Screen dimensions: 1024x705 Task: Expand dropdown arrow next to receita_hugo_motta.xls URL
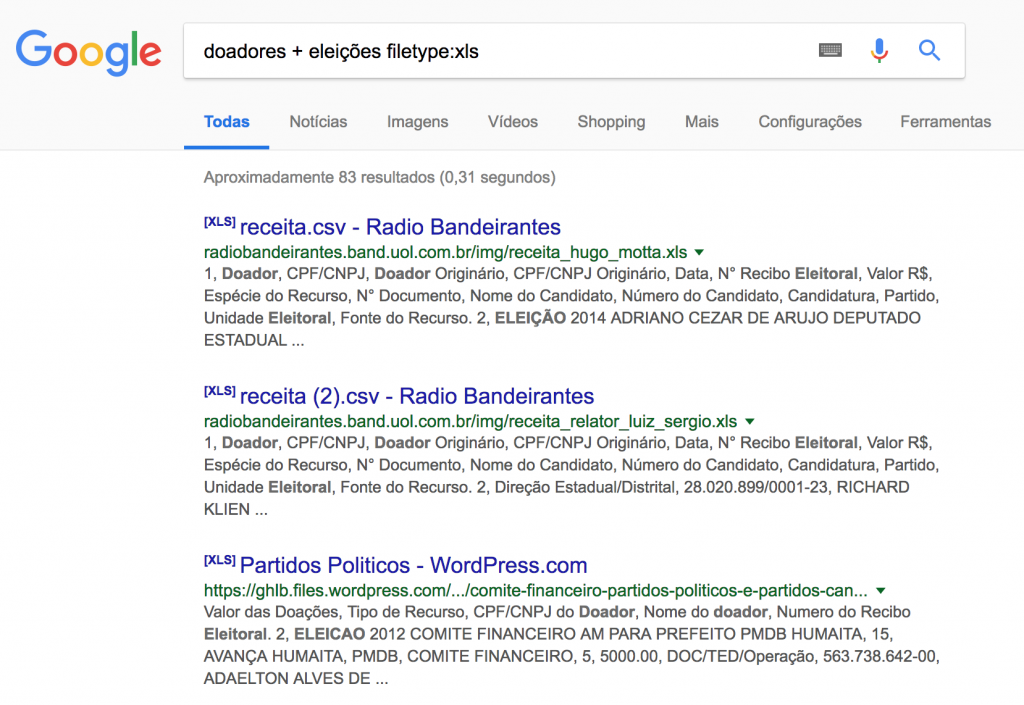699,252
